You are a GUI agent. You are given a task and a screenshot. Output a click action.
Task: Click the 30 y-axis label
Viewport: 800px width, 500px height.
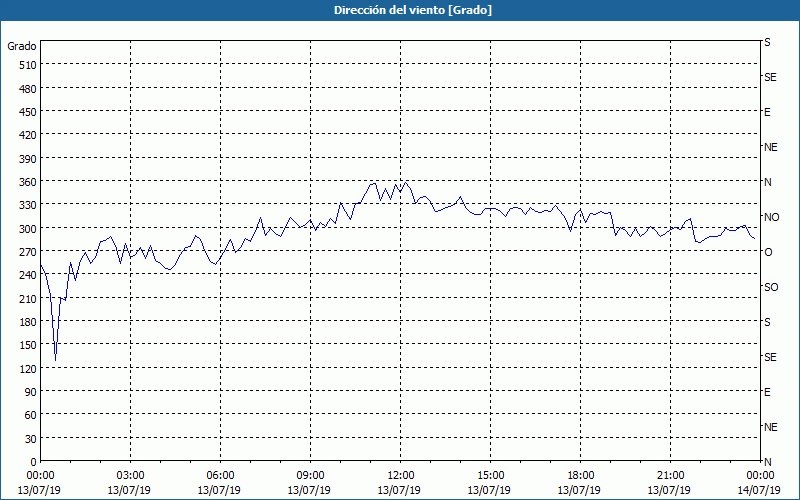(x=31, y=439)
